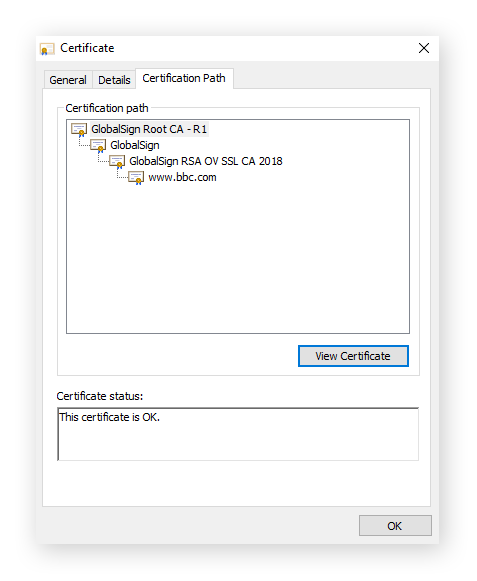
Task: Confirm the dialog with OK
Action: pos(395,525)
